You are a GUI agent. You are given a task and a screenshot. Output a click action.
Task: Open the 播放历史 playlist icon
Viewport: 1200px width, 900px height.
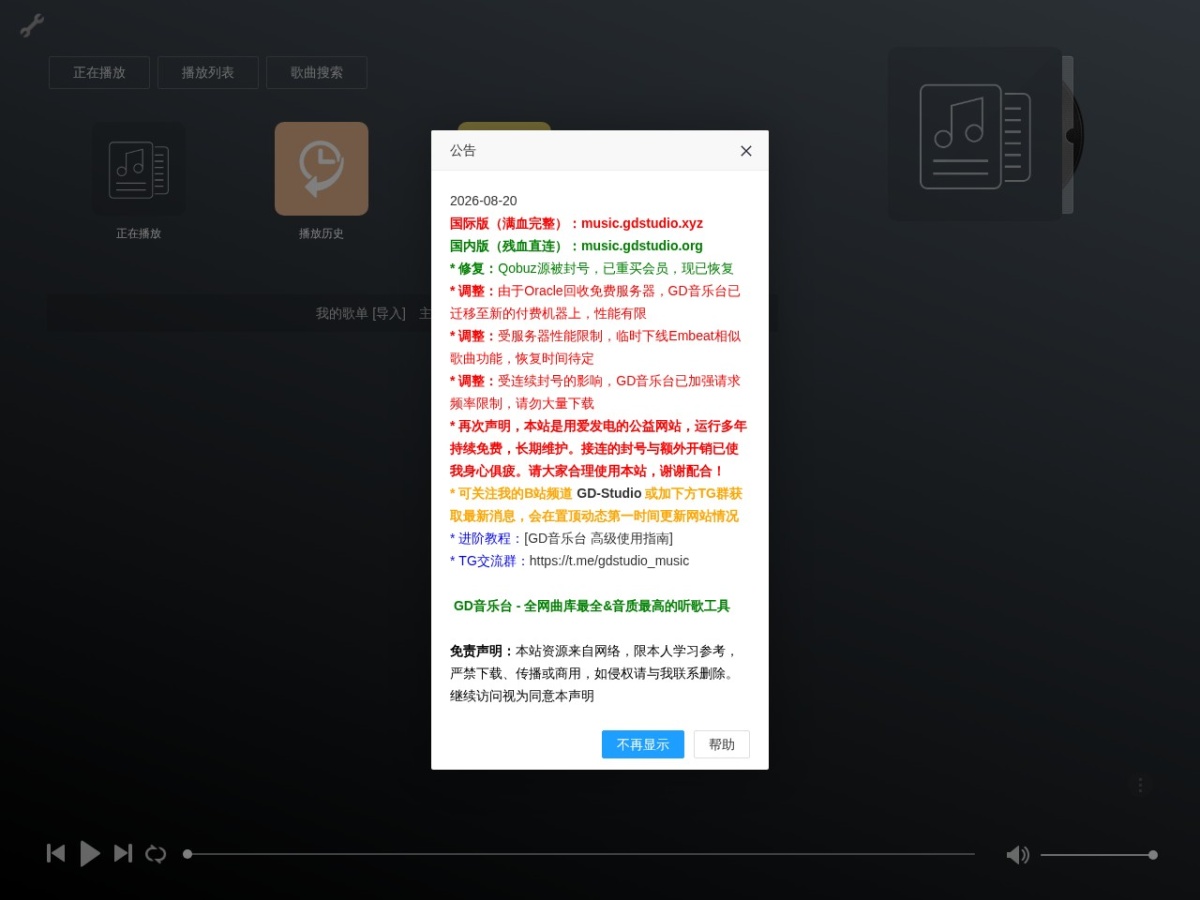321,169
